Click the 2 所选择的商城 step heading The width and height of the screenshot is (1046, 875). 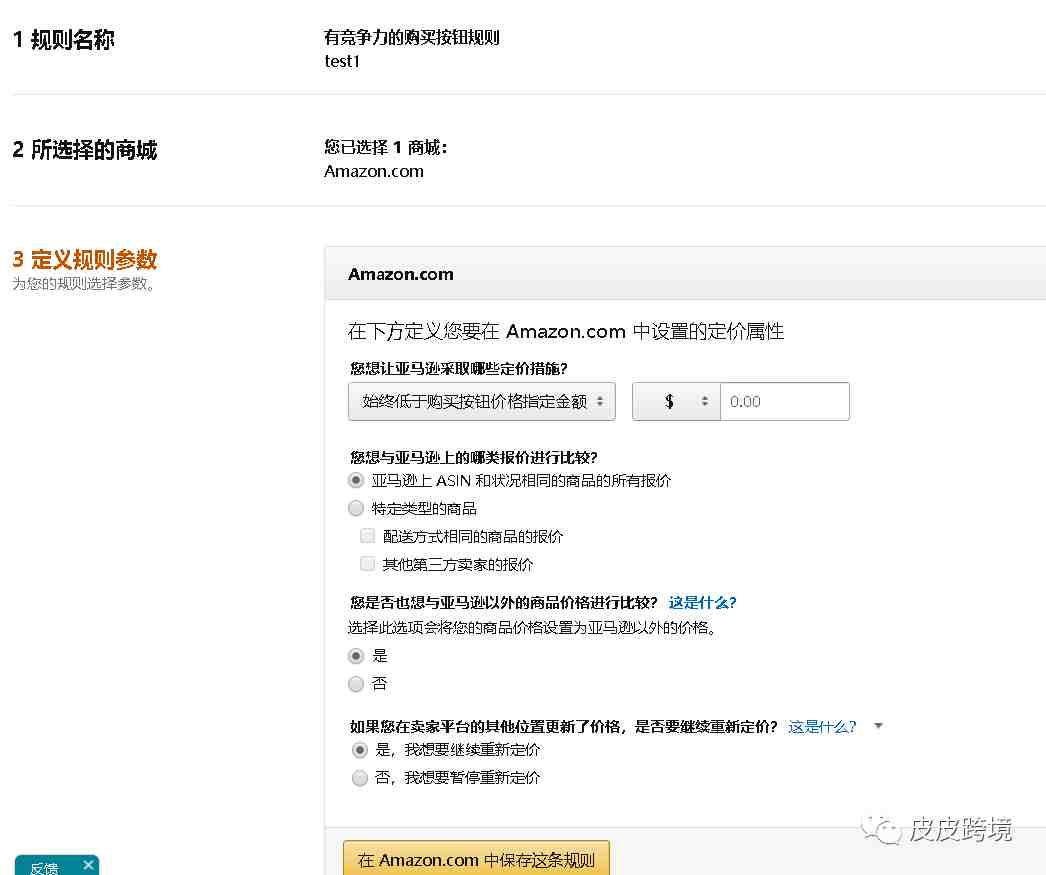85,149
